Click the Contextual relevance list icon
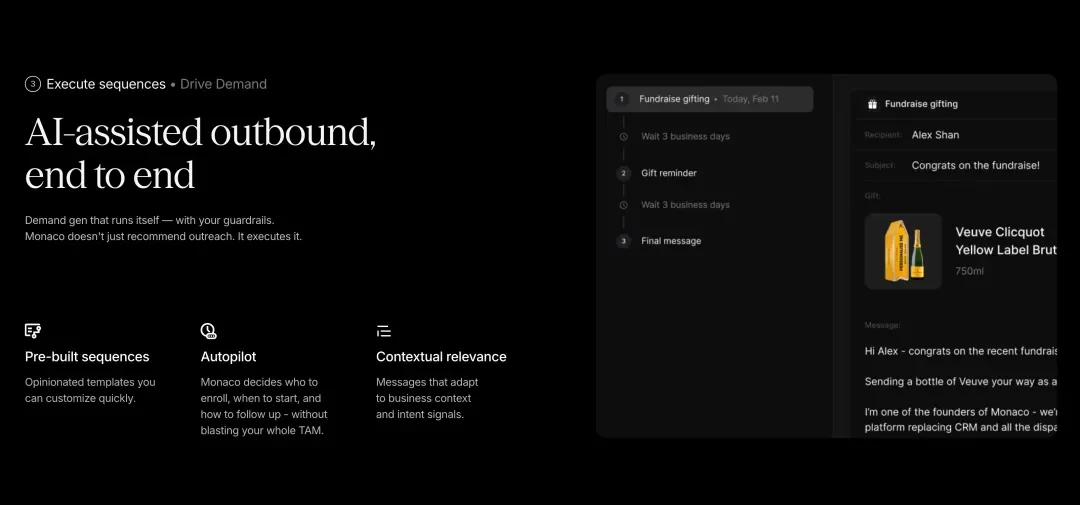1080x505 pixels. click(383, 331)
